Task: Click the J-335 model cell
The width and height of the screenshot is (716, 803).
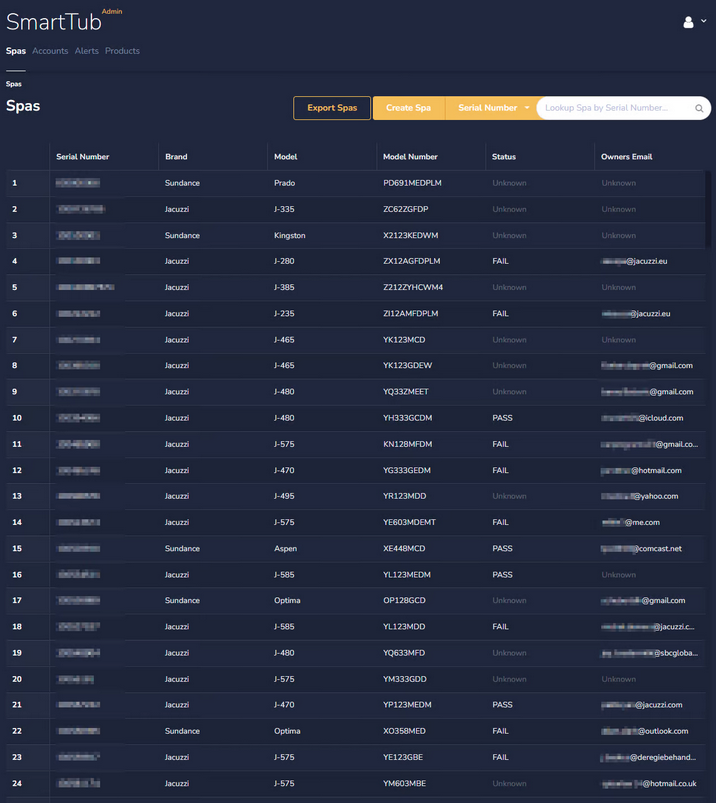Action: coord(284,209)
